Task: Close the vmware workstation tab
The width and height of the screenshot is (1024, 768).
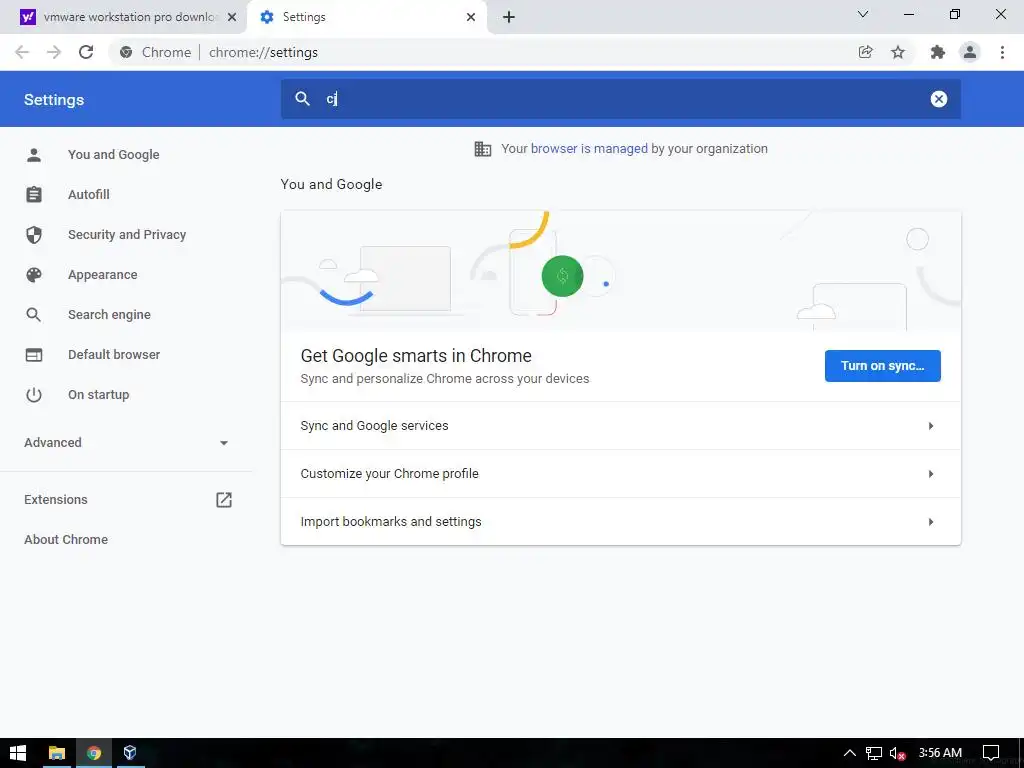Action: [232, 17]
